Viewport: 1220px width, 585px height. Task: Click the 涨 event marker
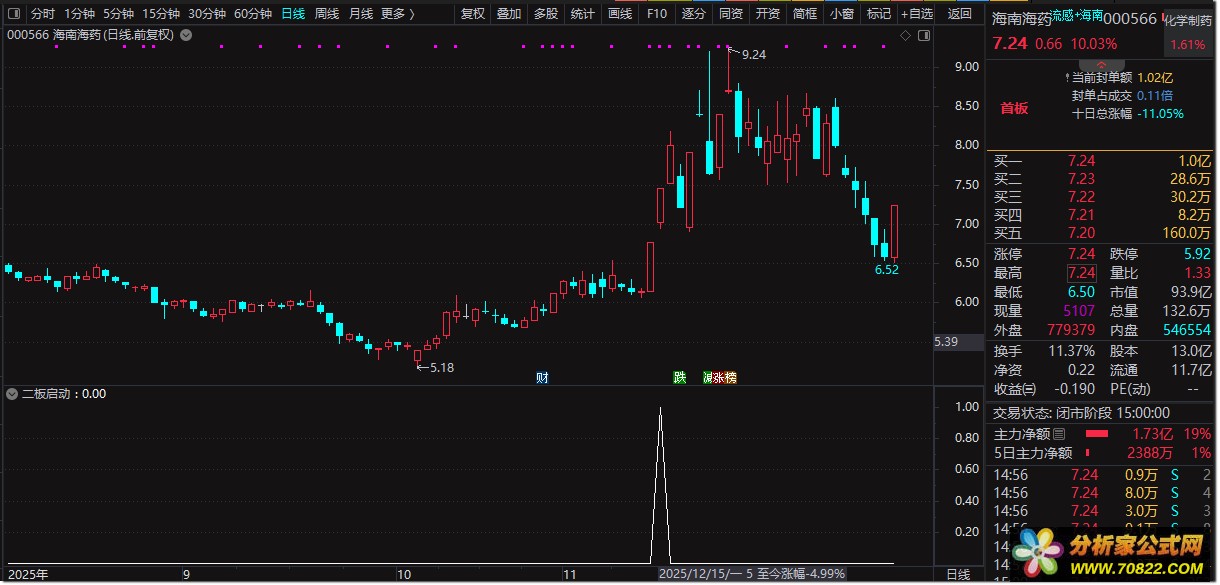coord(716,377)
